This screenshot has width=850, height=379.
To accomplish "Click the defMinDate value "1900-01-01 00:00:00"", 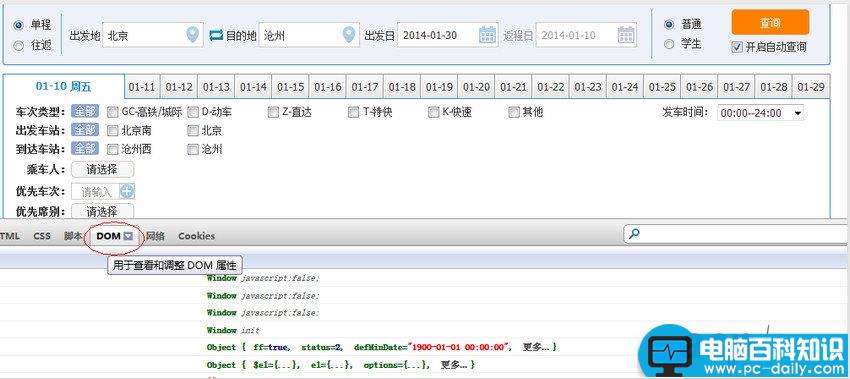I will 460,347.
